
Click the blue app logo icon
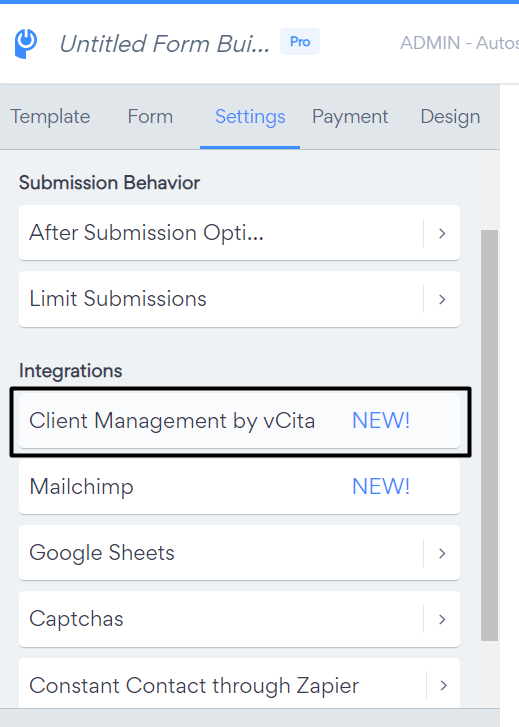click(x=26, y=44)
